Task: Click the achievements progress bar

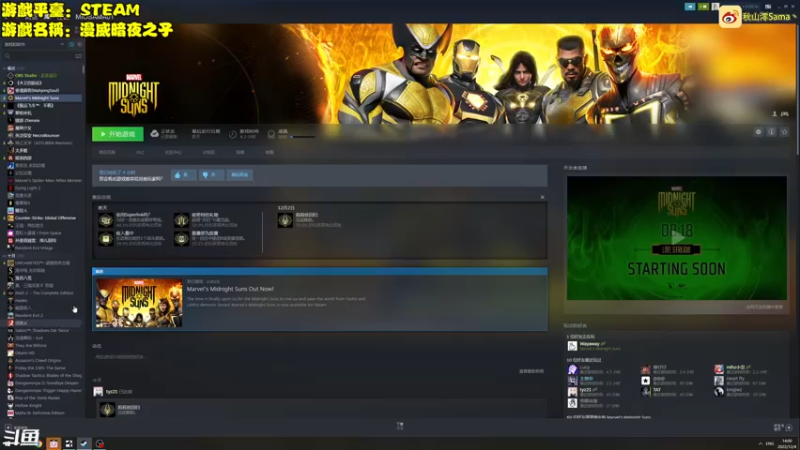Action: [303, 137]
